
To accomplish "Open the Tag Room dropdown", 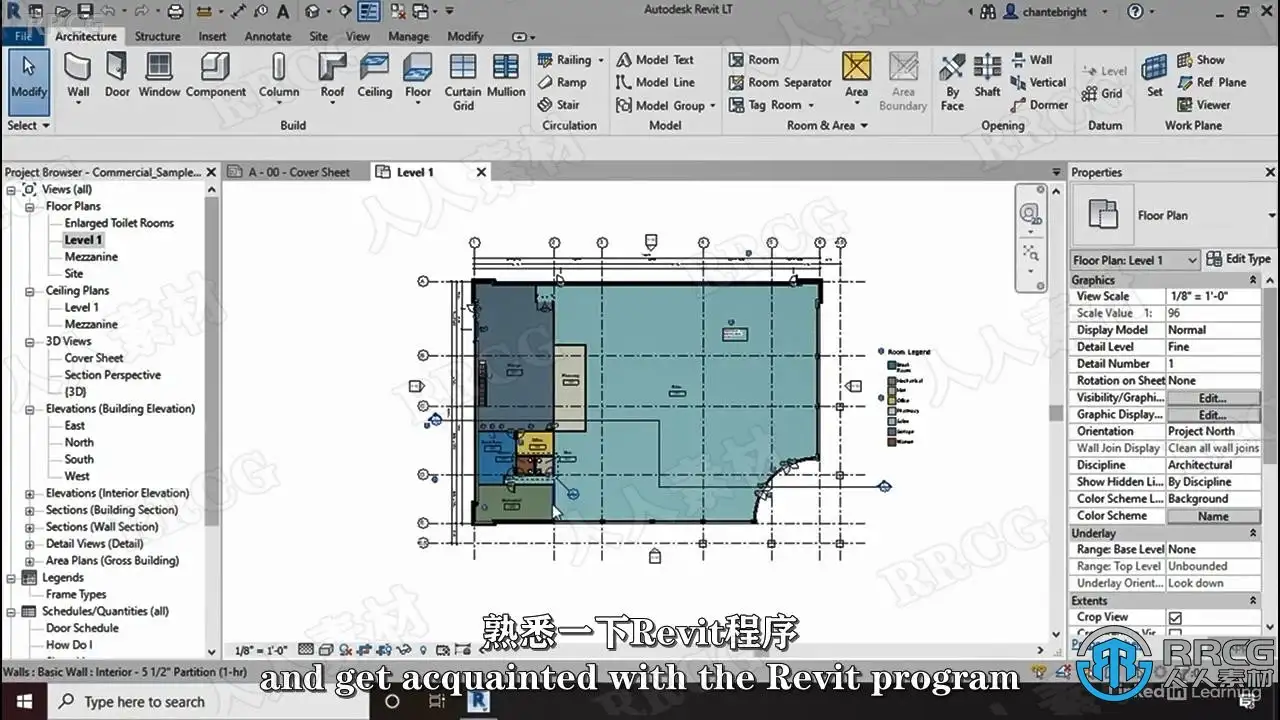I will pos(811,105).
